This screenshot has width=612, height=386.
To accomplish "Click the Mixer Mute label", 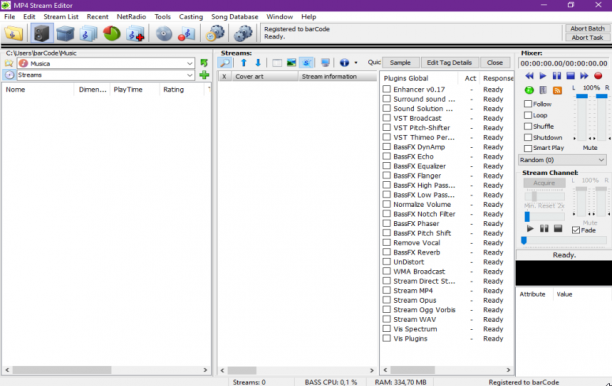I will pyautogui.click(x=590, y=148).
